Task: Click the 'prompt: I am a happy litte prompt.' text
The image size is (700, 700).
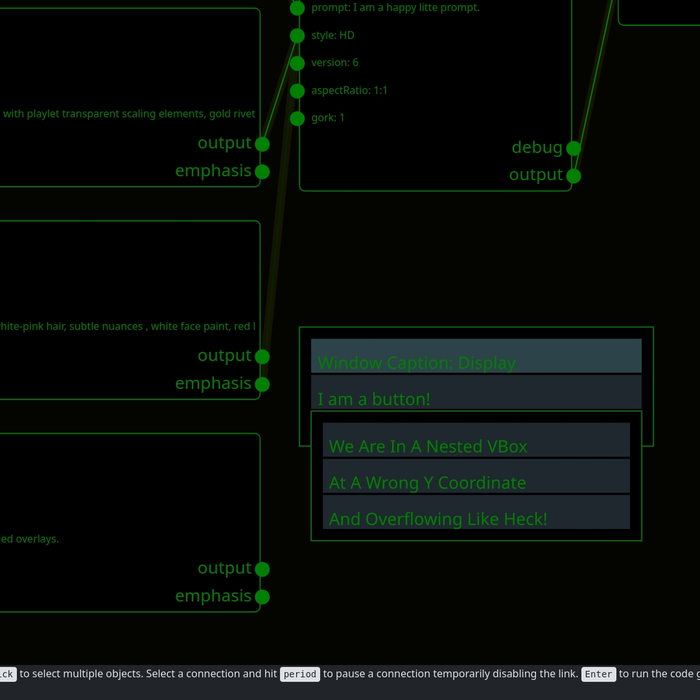Action: [395, 8]
